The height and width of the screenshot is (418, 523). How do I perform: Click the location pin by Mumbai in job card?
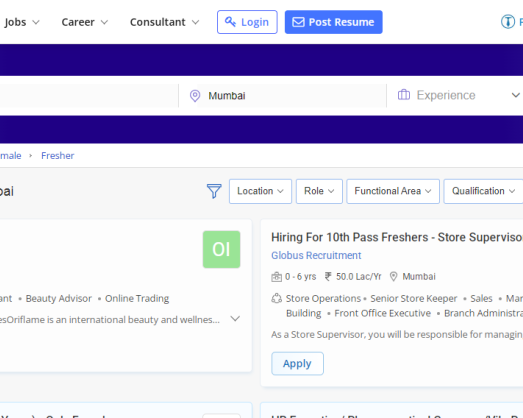pyautogui.click(x=394, y=277)
